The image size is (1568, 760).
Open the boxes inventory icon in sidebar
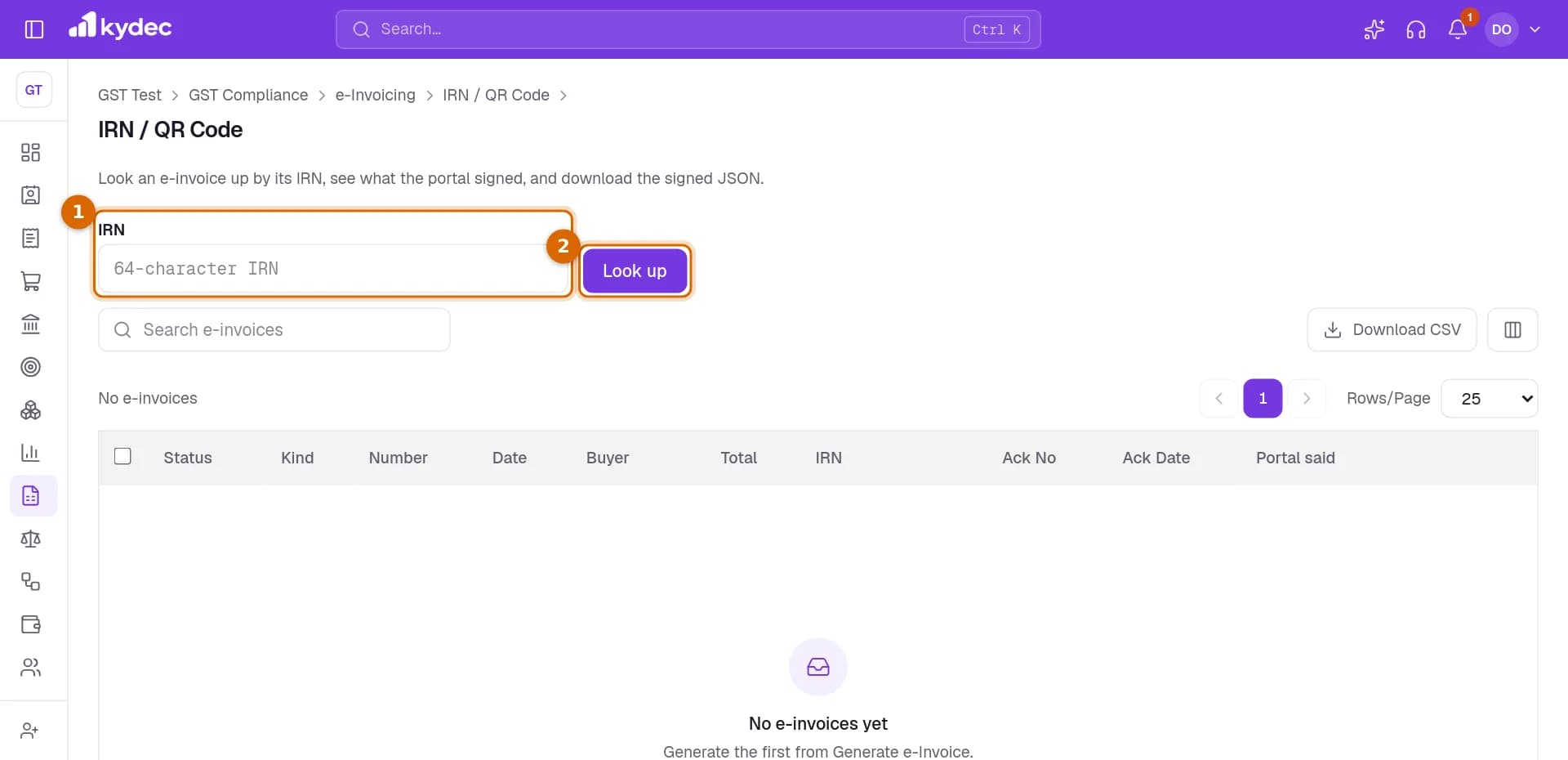(x=31, y=410)
